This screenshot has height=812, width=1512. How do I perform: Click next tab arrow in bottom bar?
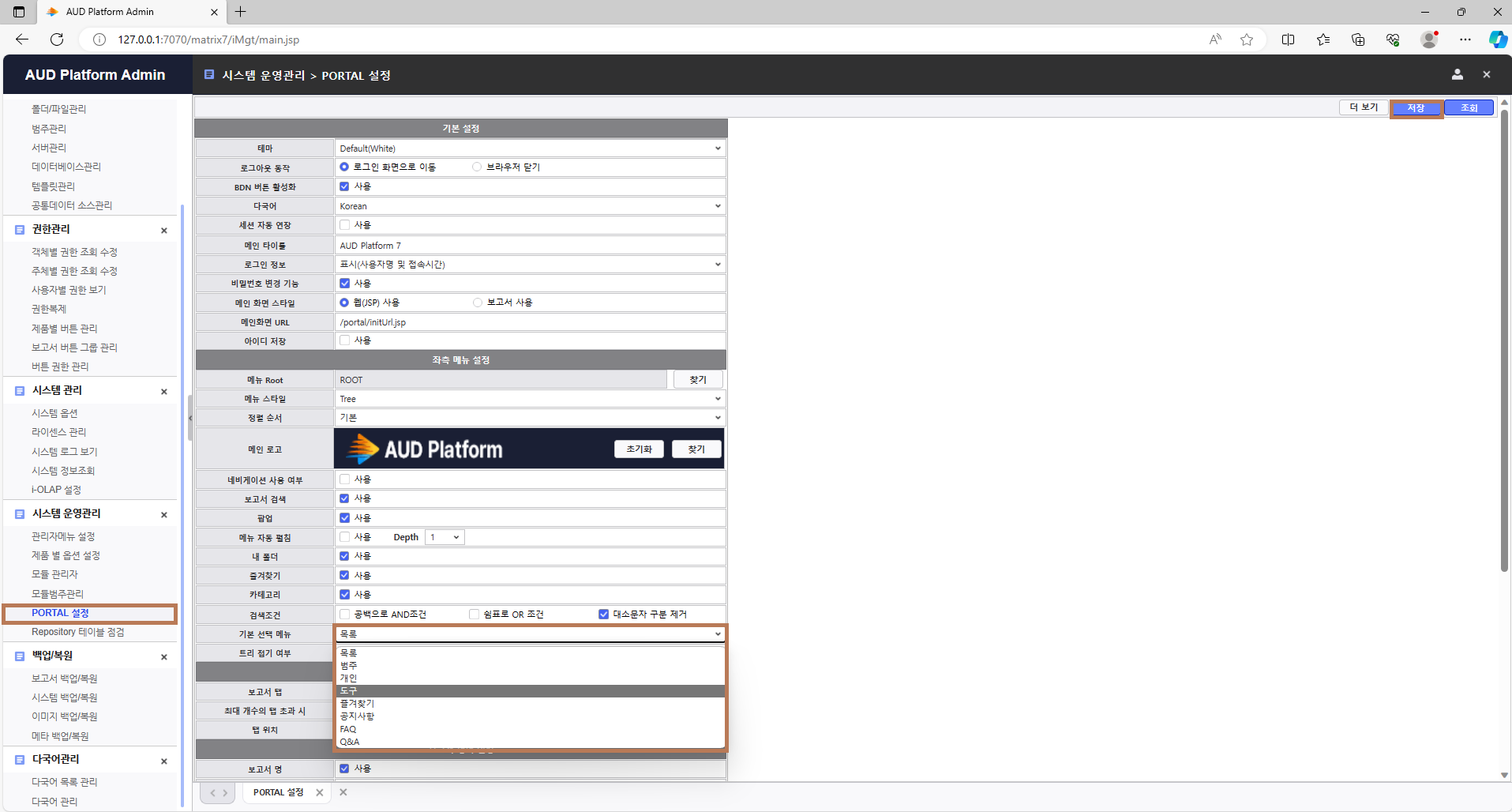click(x=225, y=792)
